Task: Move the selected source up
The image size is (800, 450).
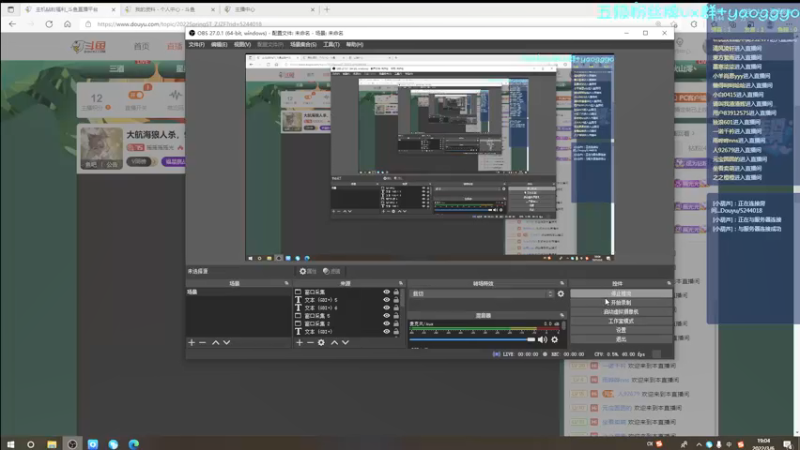Action: coord(334,342)
